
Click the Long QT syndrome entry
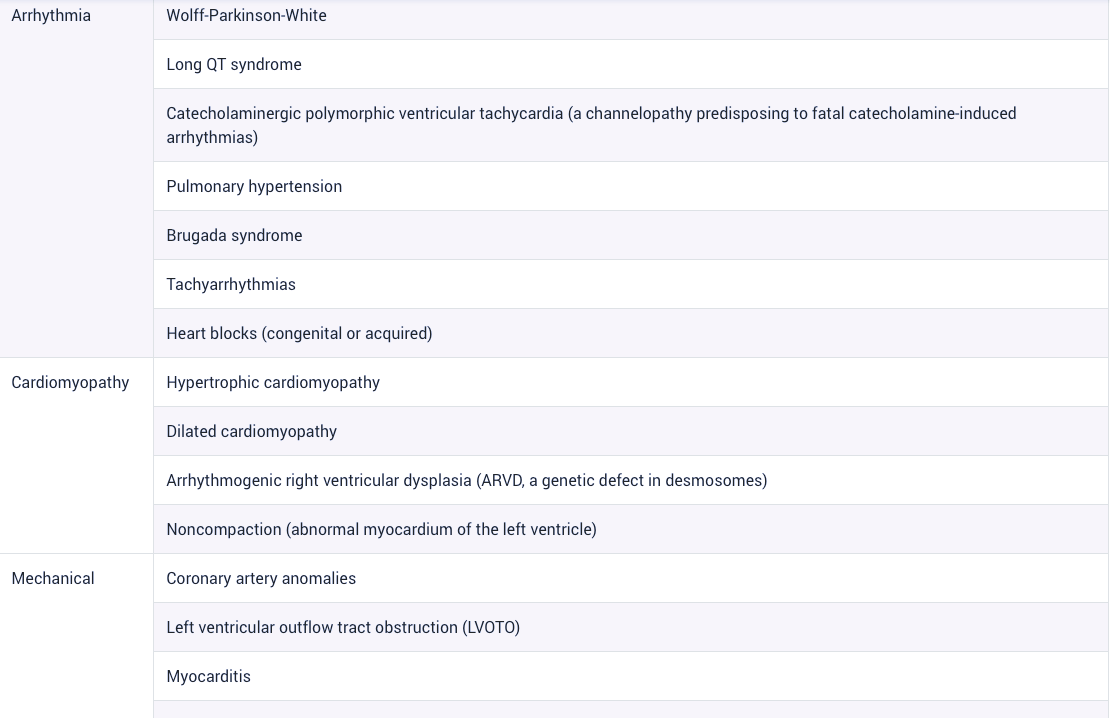[x=631, y=64]
